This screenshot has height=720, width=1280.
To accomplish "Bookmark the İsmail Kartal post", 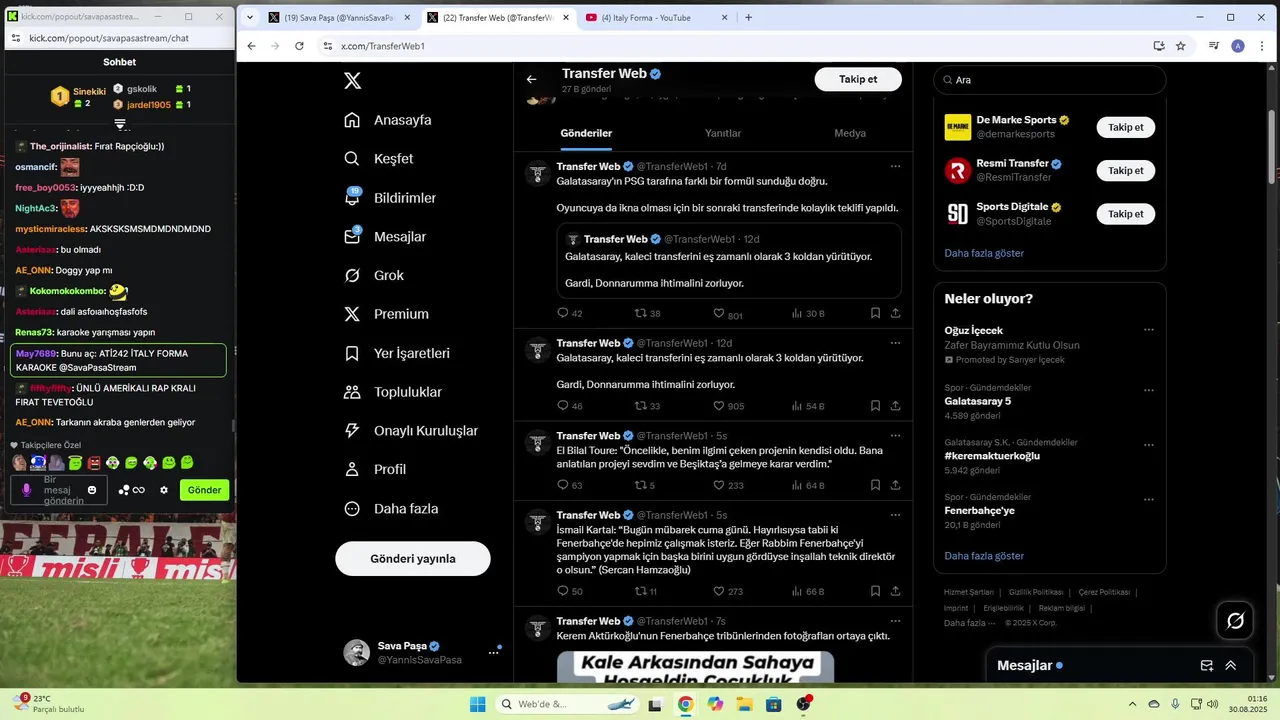I will pyautogui.click(x=875, y=591).
